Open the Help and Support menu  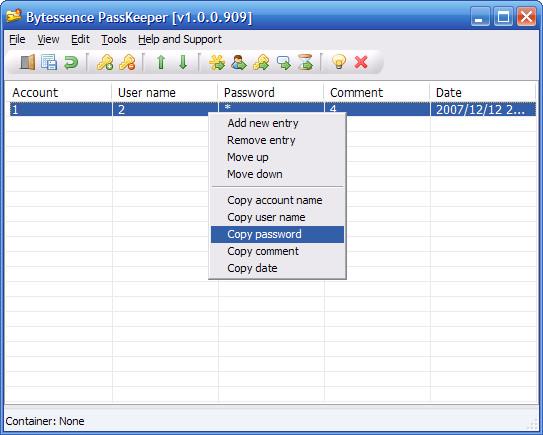[180, 39]
